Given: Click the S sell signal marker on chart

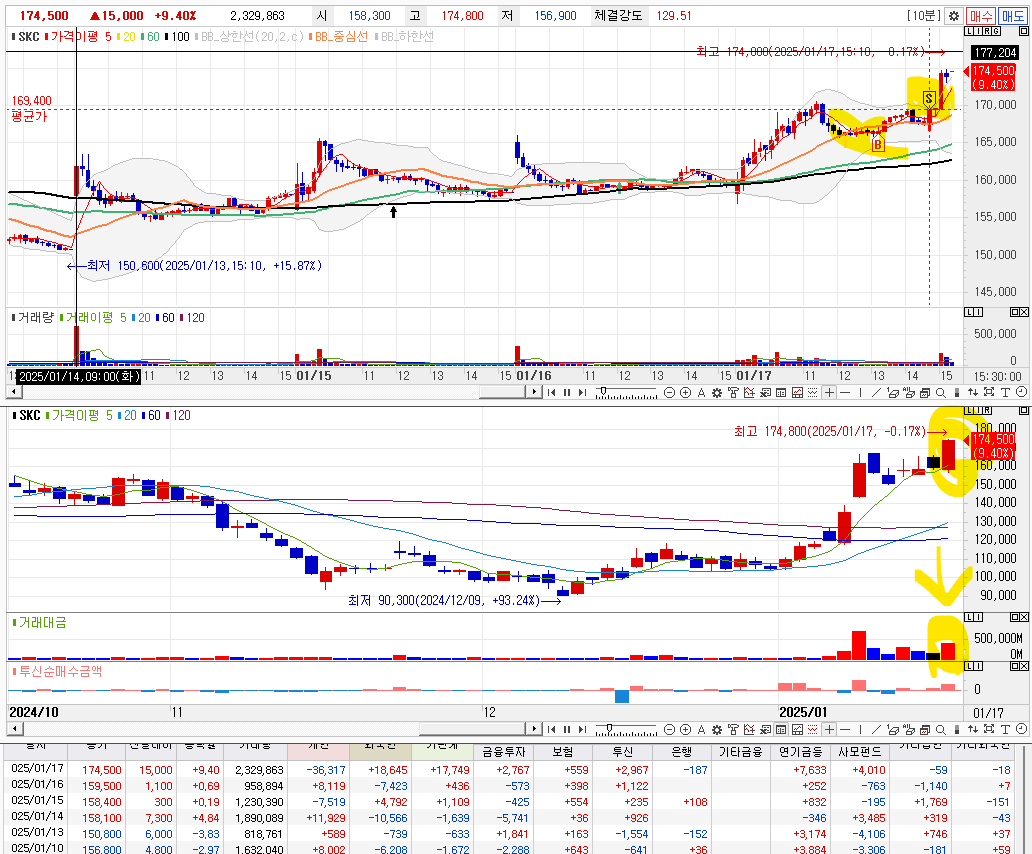Looking at the screenshot, I should pos(929,99).
